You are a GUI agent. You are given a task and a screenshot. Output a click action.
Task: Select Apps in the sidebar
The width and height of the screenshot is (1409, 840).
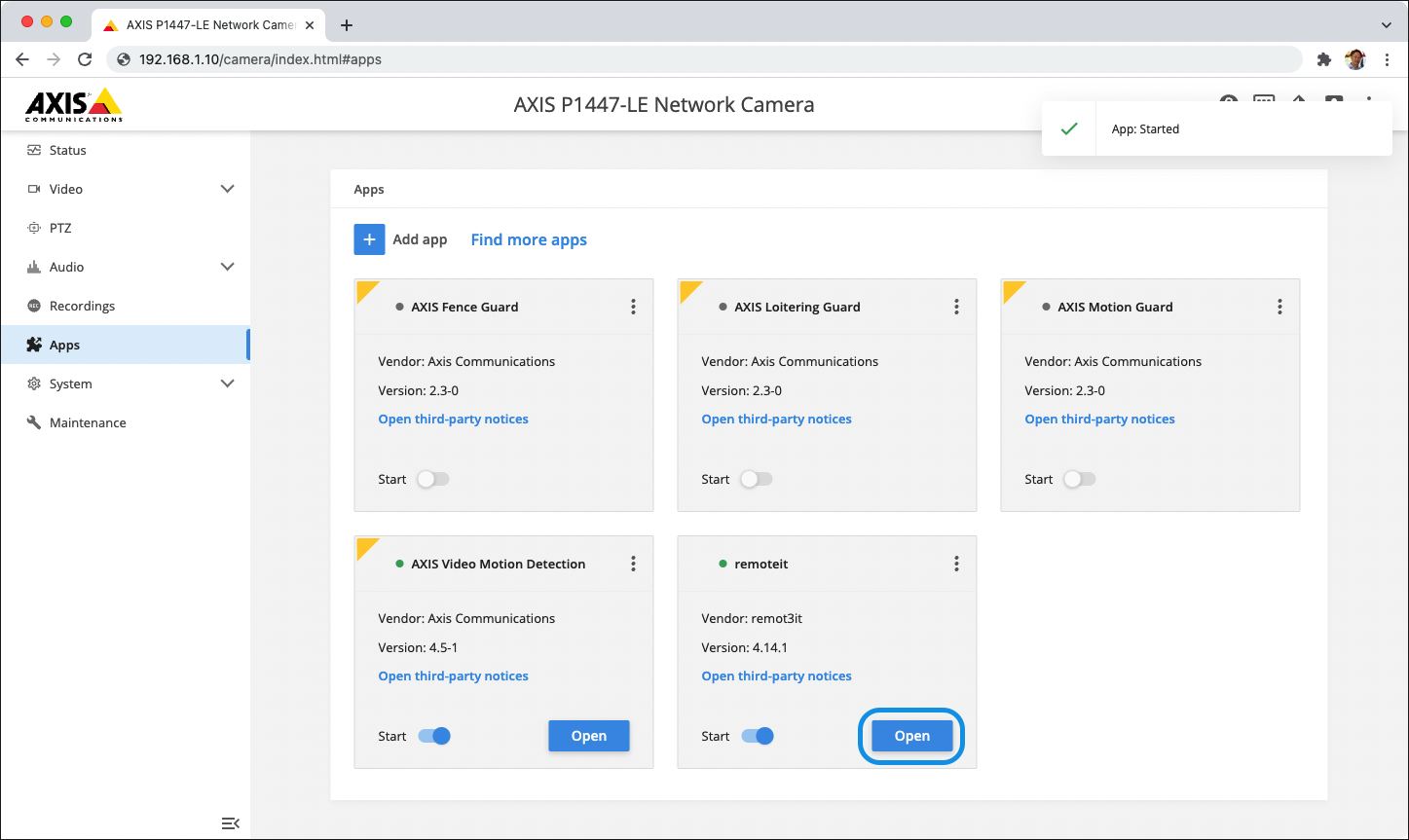pos(125,345)
